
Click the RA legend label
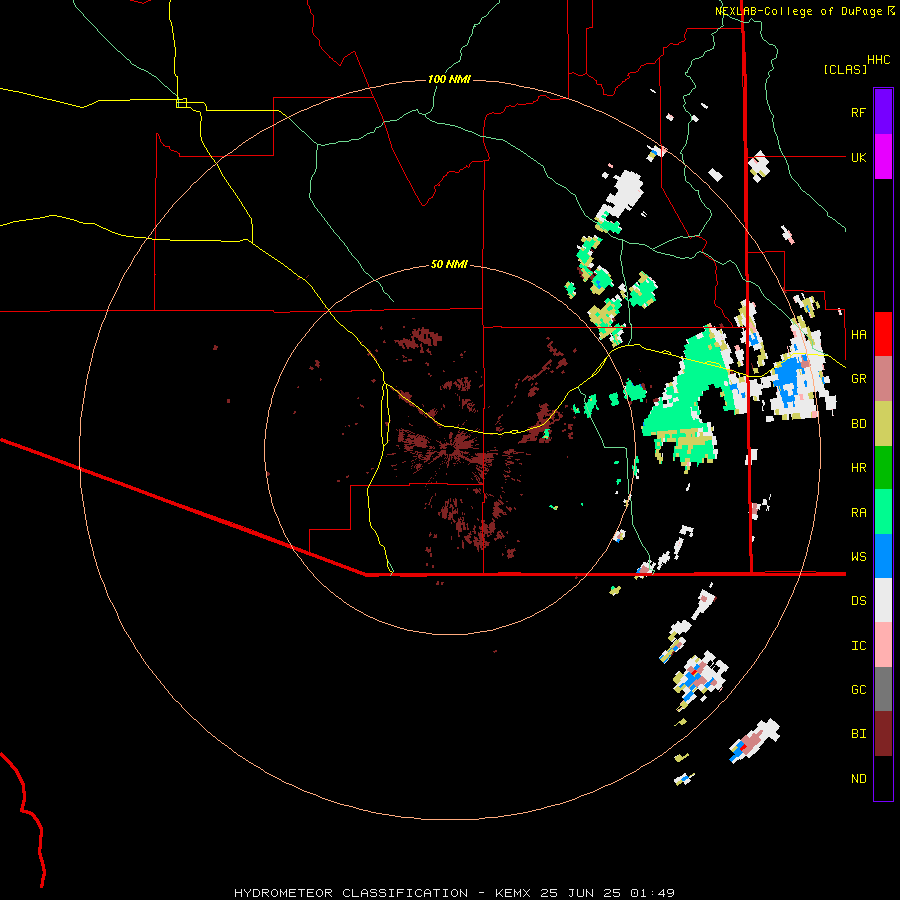coord(858,513)
